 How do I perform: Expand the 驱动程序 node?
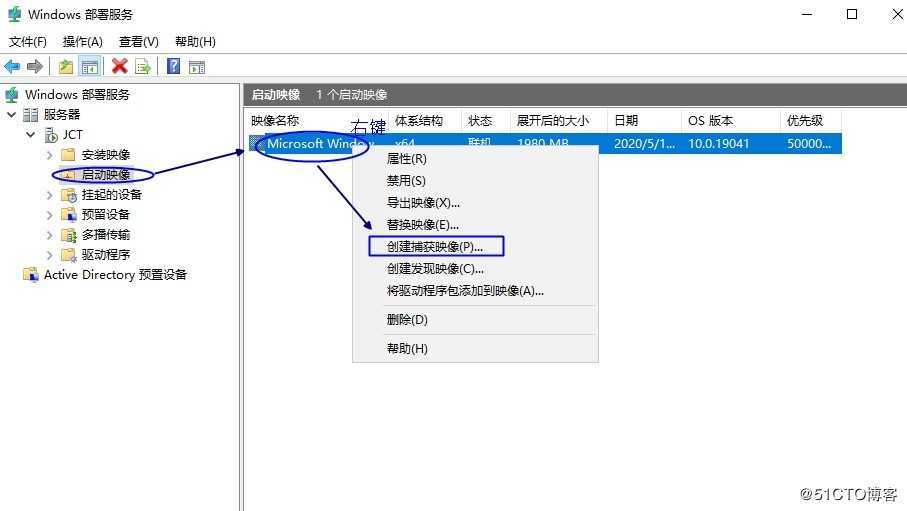pyautogui.click(x=50, y=255)
